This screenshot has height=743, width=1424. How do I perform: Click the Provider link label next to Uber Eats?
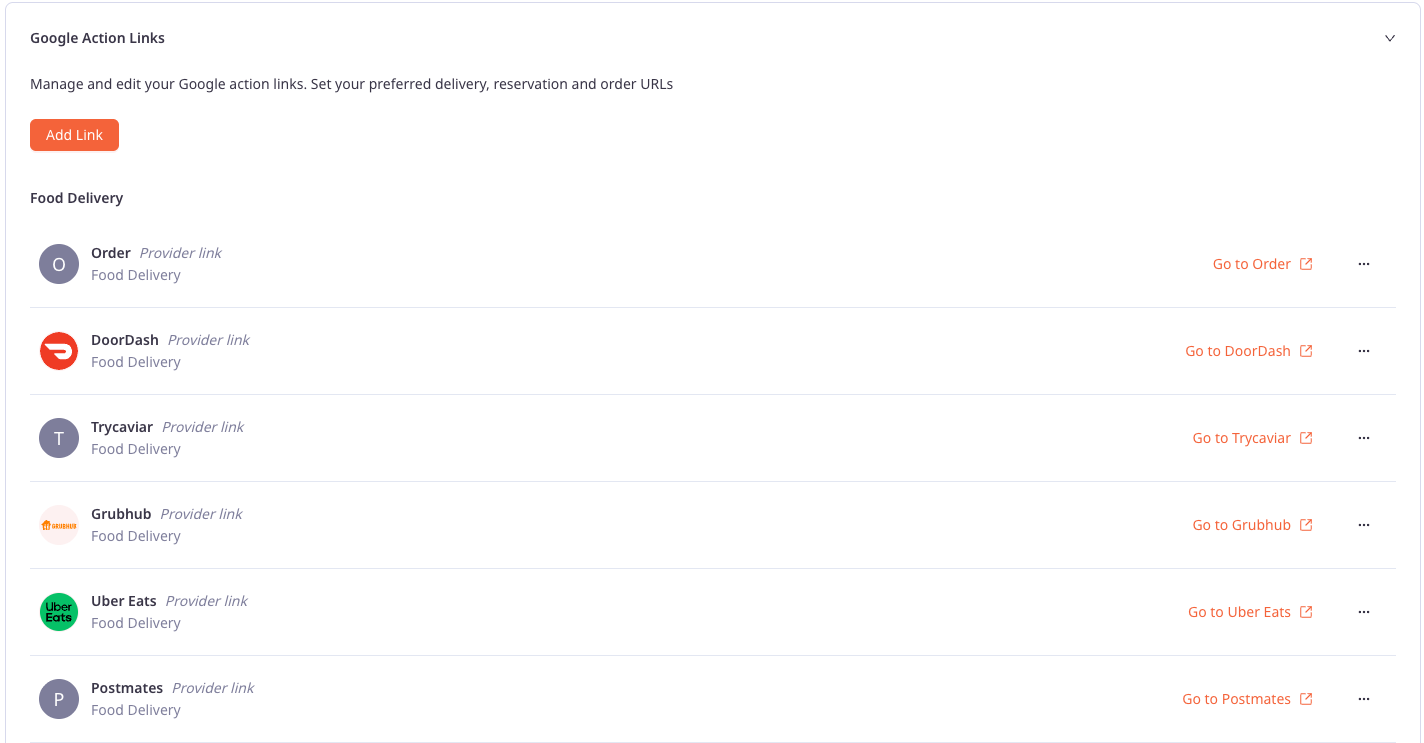207,601
